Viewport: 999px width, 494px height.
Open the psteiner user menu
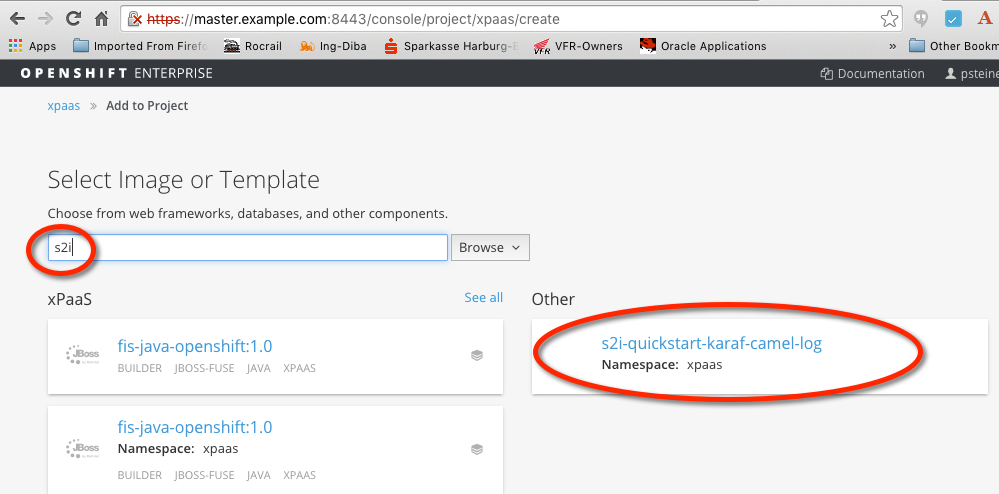click(972, 74)
